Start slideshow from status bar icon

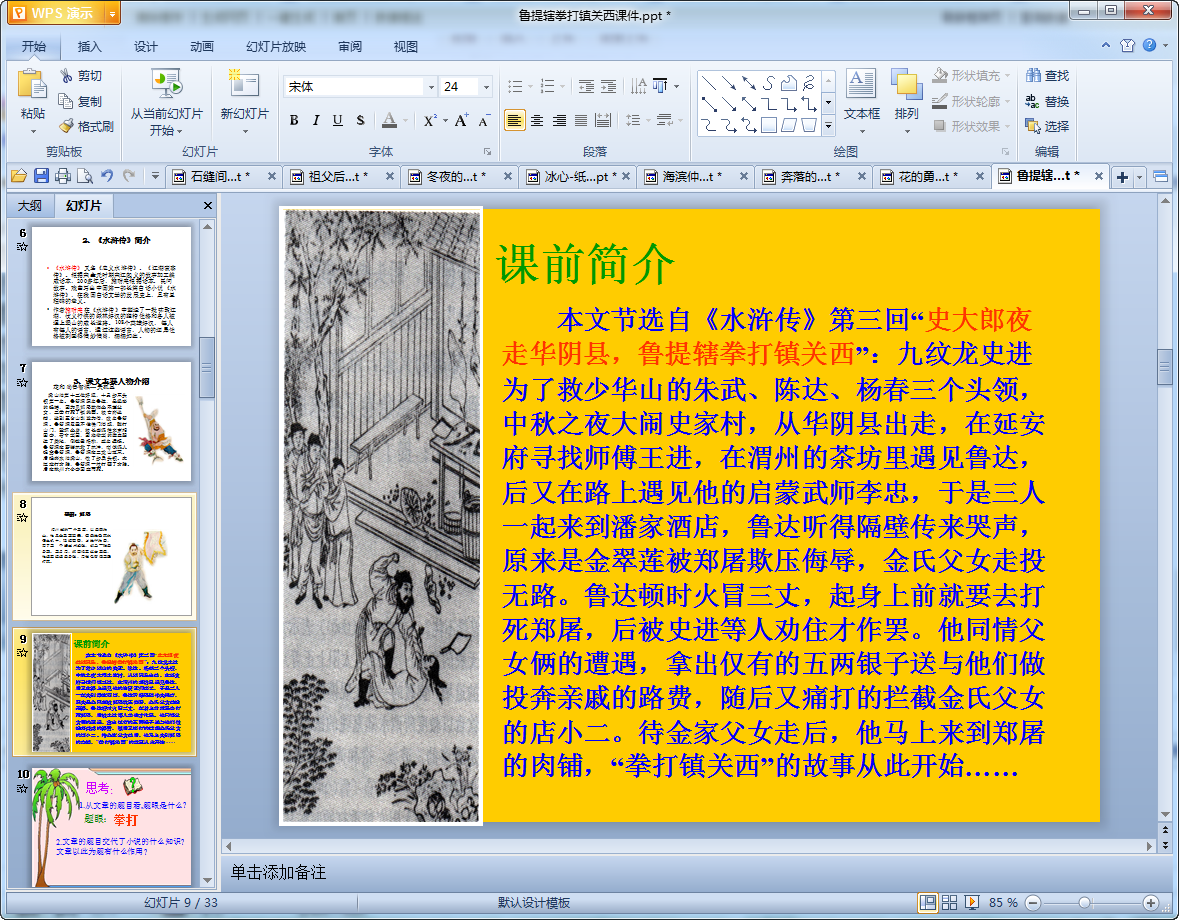971,903
